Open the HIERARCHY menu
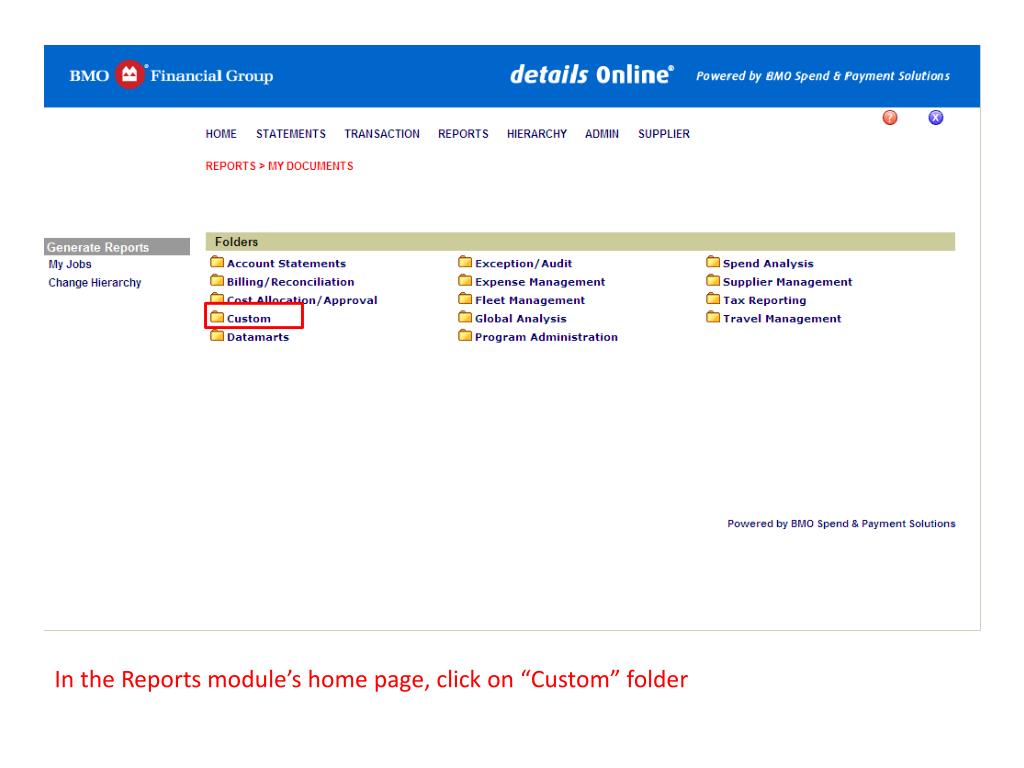This screenshot has height=768, width=1024. click(x=537, y=134)
